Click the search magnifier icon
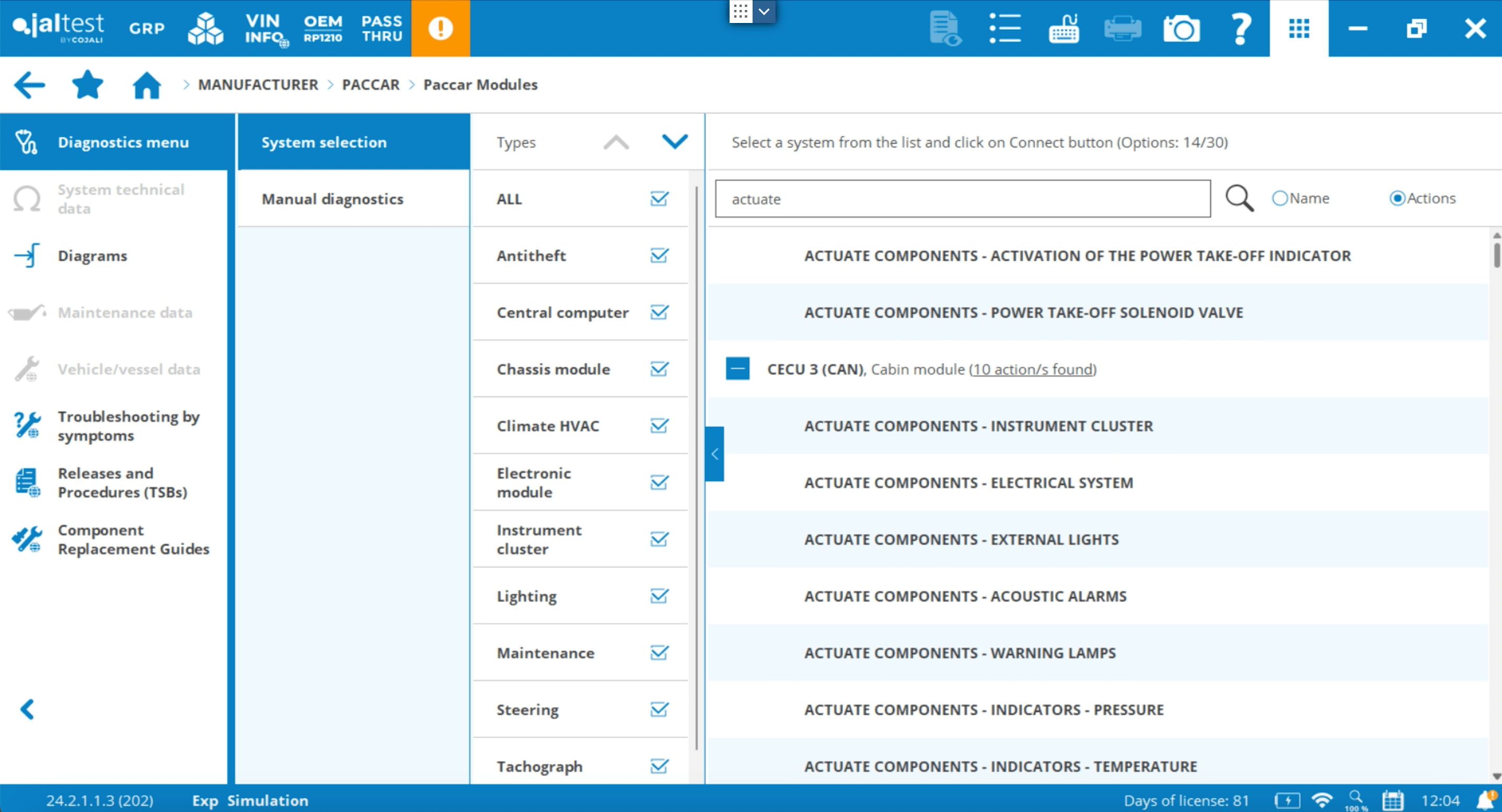This screenshot has width=1502, height=812. [1239, 199]
